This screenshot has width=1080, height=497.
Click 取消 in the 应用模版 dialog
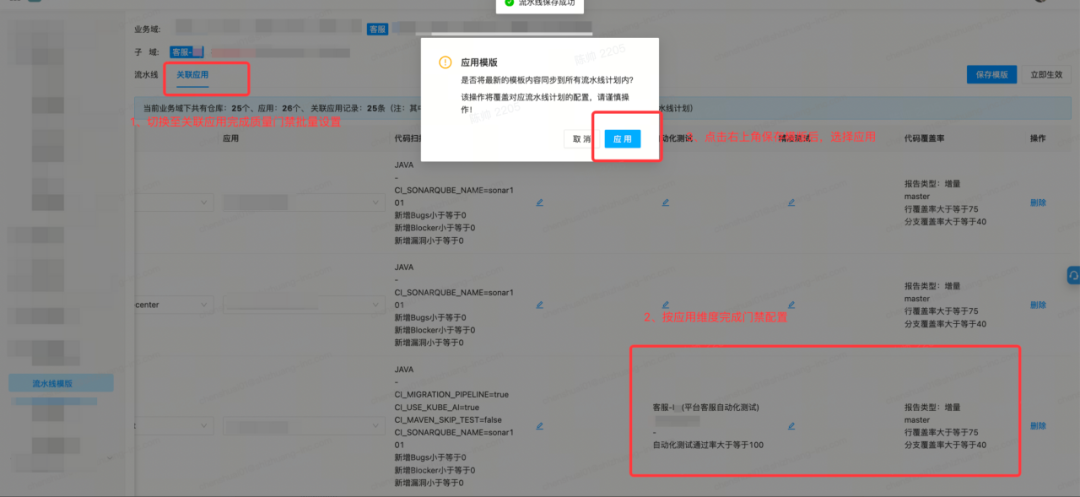click(x=581, y=138)
